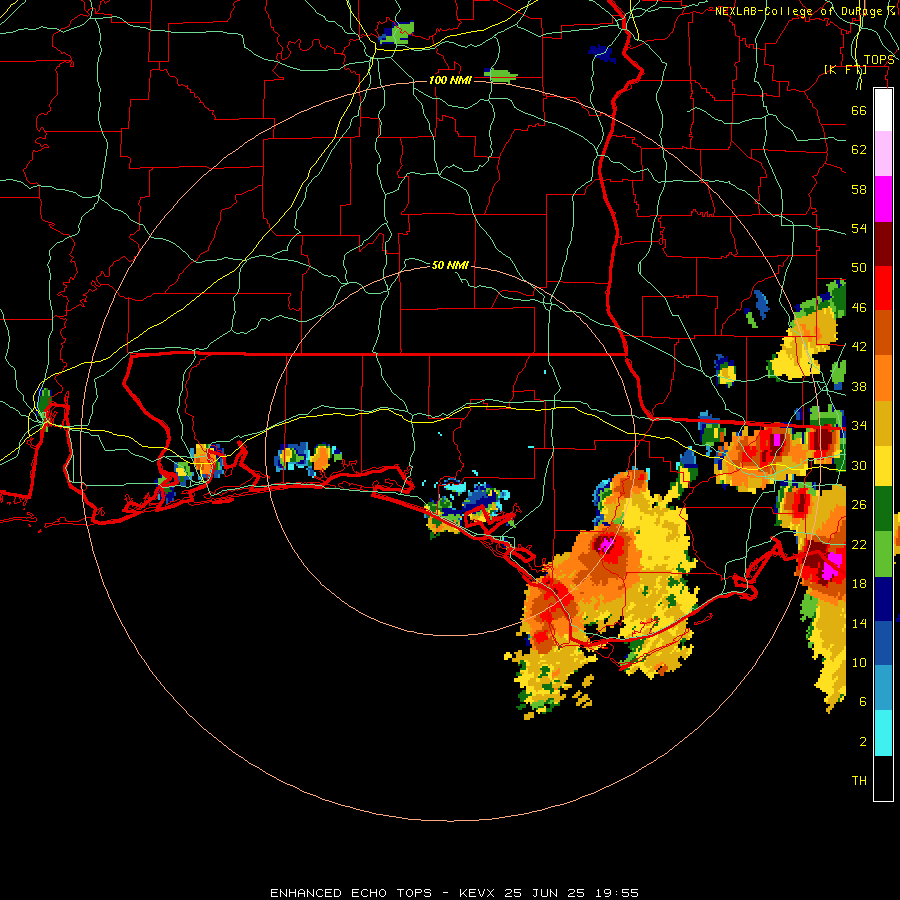900x900 pixels.
Task: Click the green echo beside the 100 NMI label
Action: [x=501, y=75]
